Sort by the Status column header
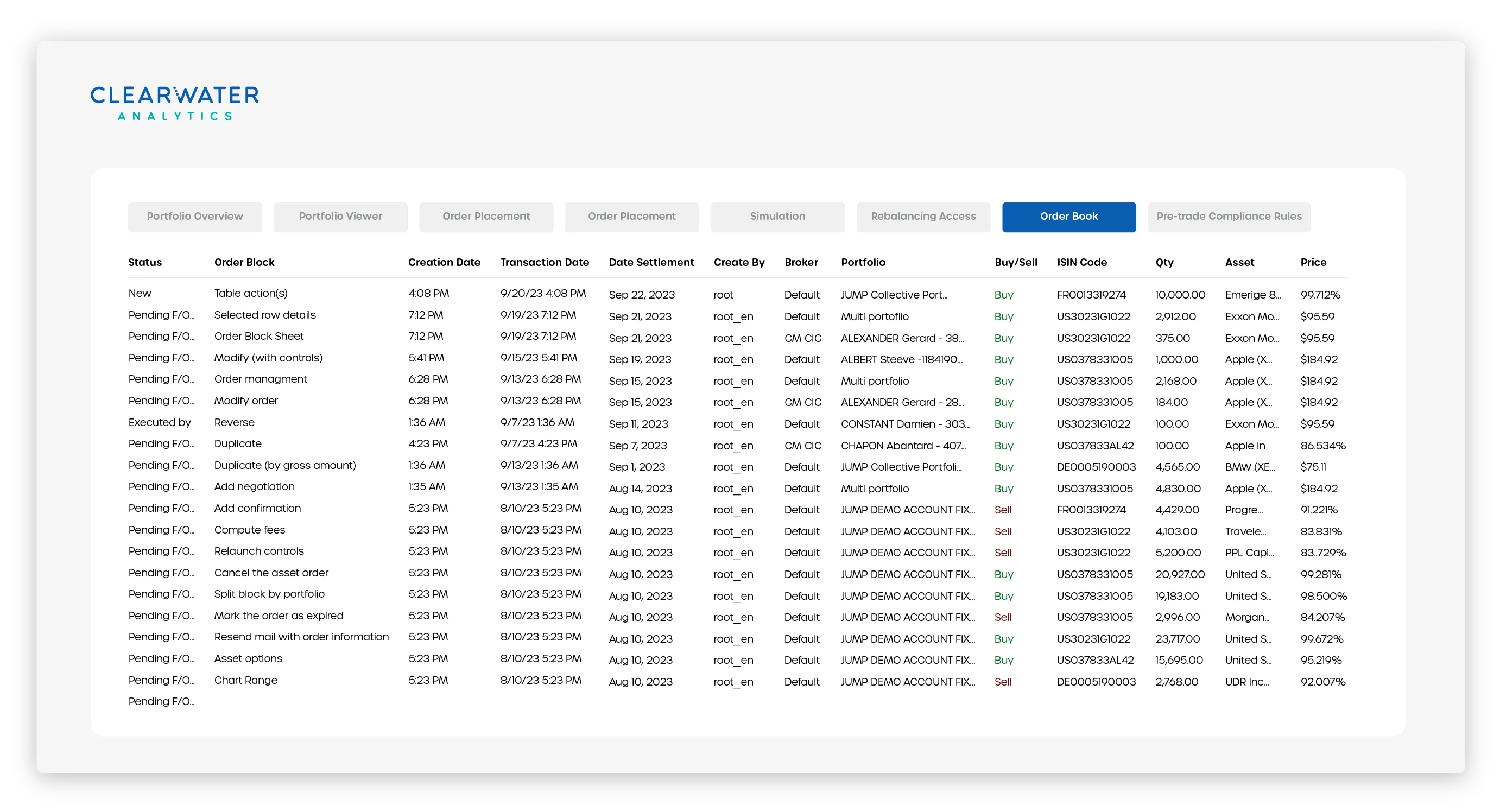 pos(145,263)
